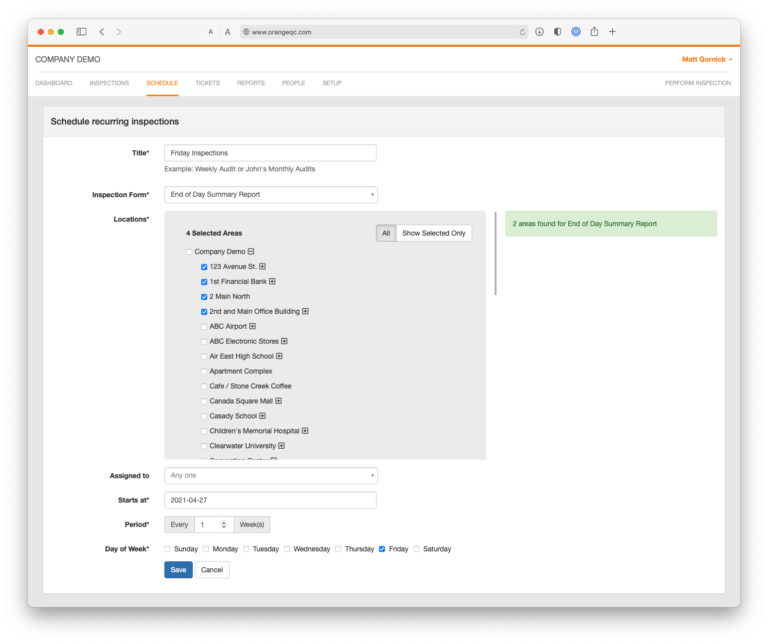Open the Assigned to dropdown

270,476
